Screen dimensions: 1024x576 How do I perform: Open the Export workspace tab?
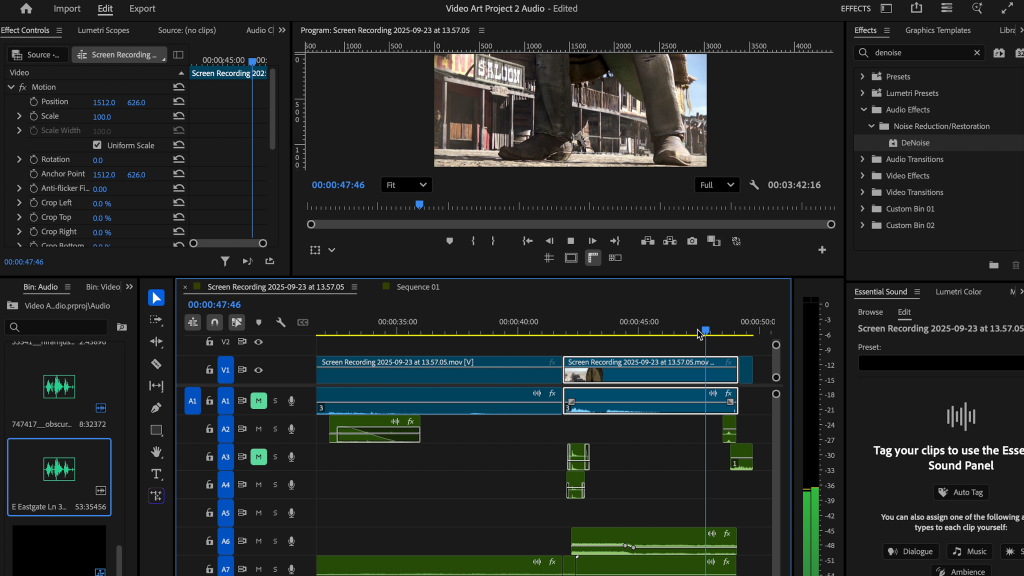point(143,9)
